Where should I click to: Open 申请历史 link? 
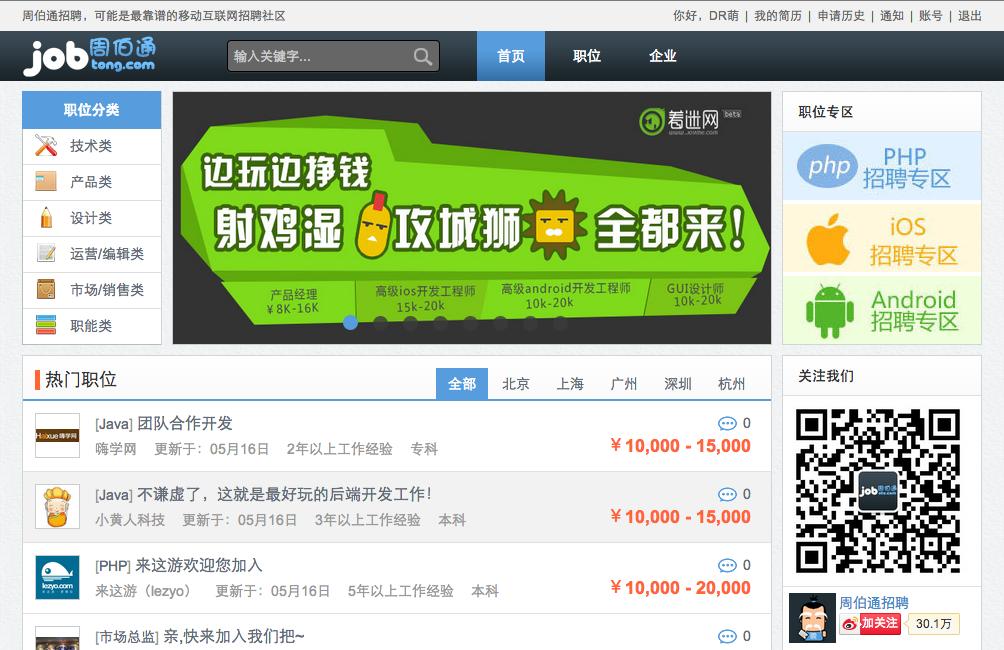click(841, 16)
